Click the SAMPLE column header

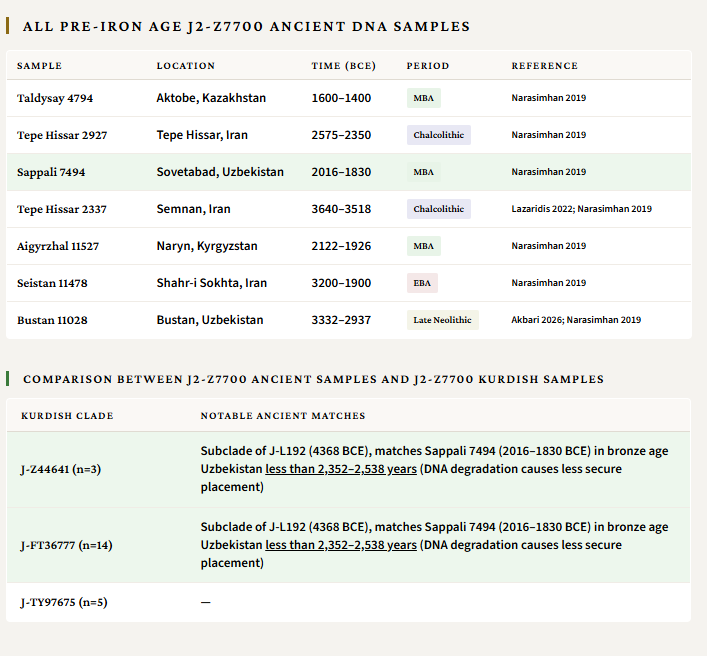pos(39,66)
